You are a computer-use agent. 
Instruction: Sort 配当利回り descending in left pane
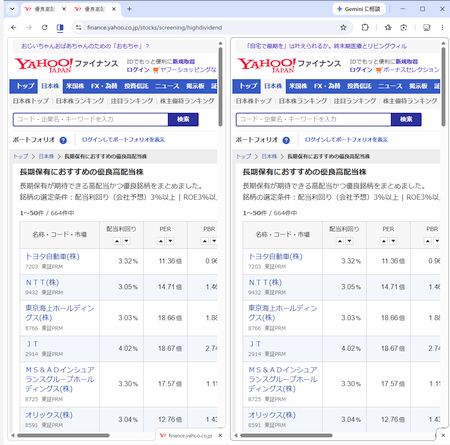[x=126, y=241]
